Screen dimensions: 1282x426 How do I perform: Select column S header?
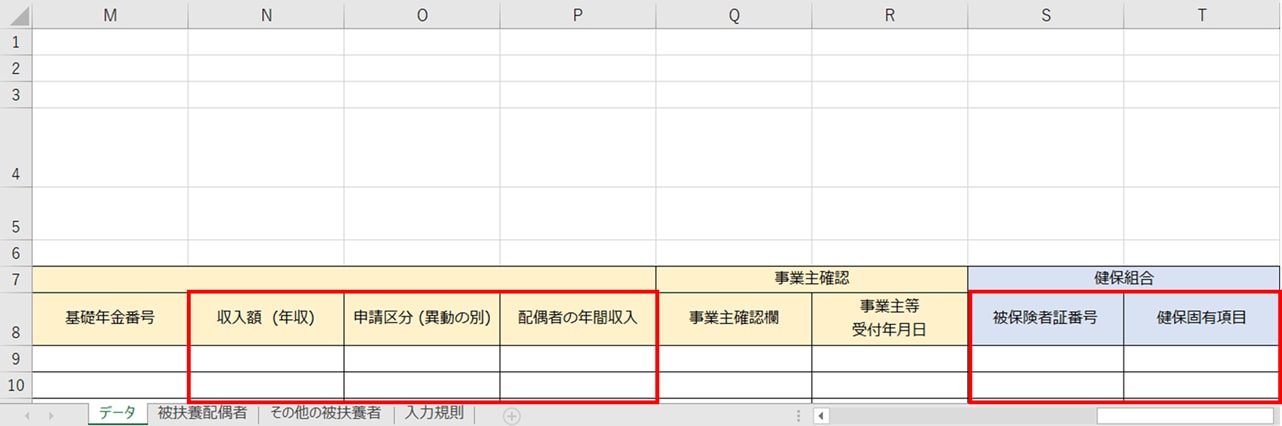coord(1046,15)
